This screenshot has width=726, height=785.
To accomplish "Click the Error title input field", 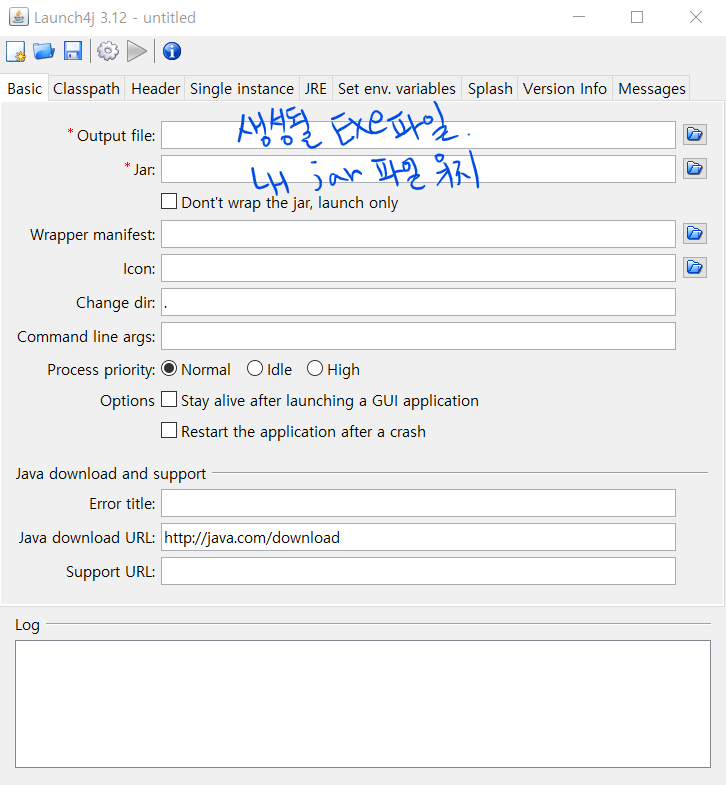I will pos(418,503).
